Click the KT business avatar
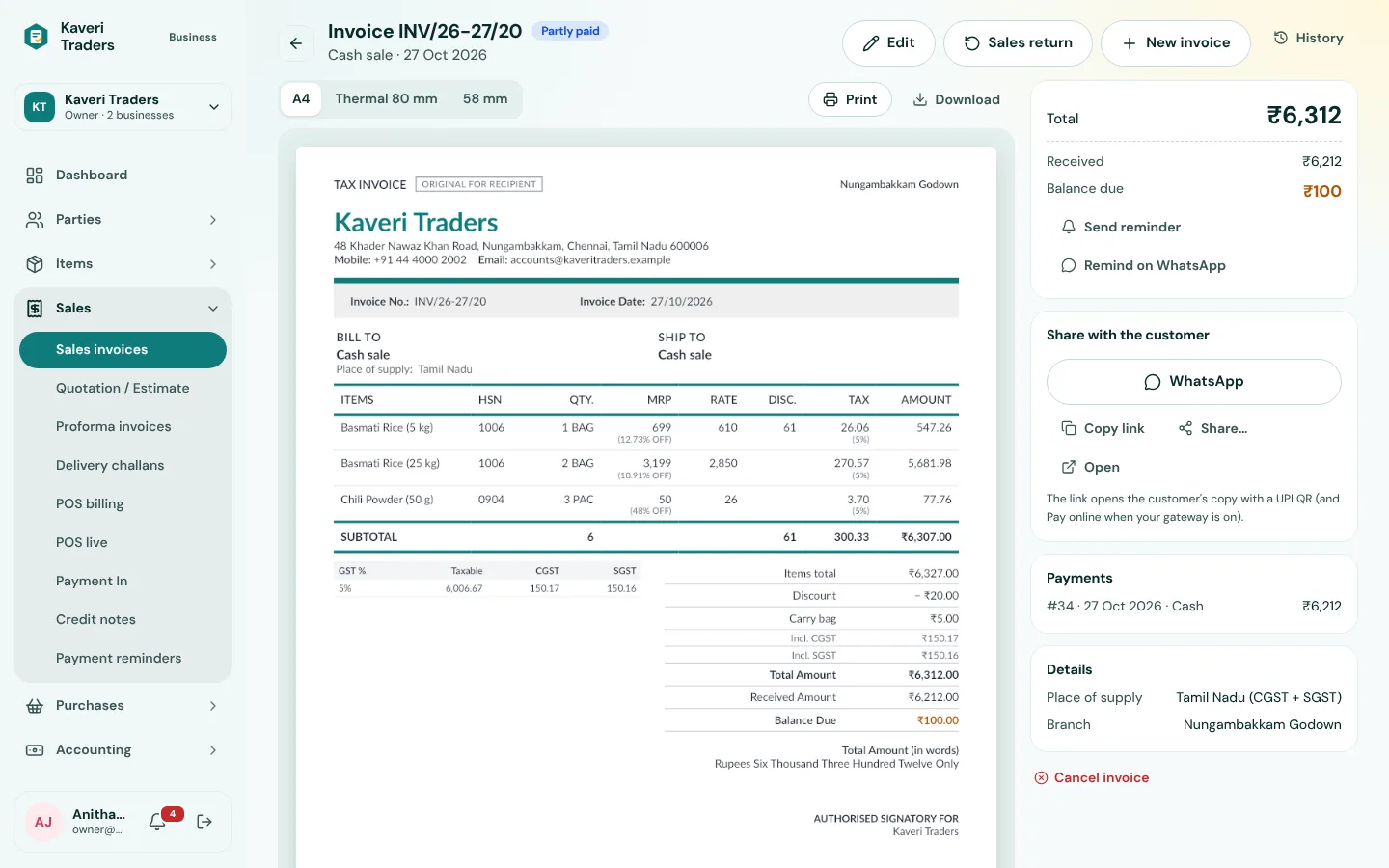This screenshot has width=1389, height=868. (x=40, y=107)
